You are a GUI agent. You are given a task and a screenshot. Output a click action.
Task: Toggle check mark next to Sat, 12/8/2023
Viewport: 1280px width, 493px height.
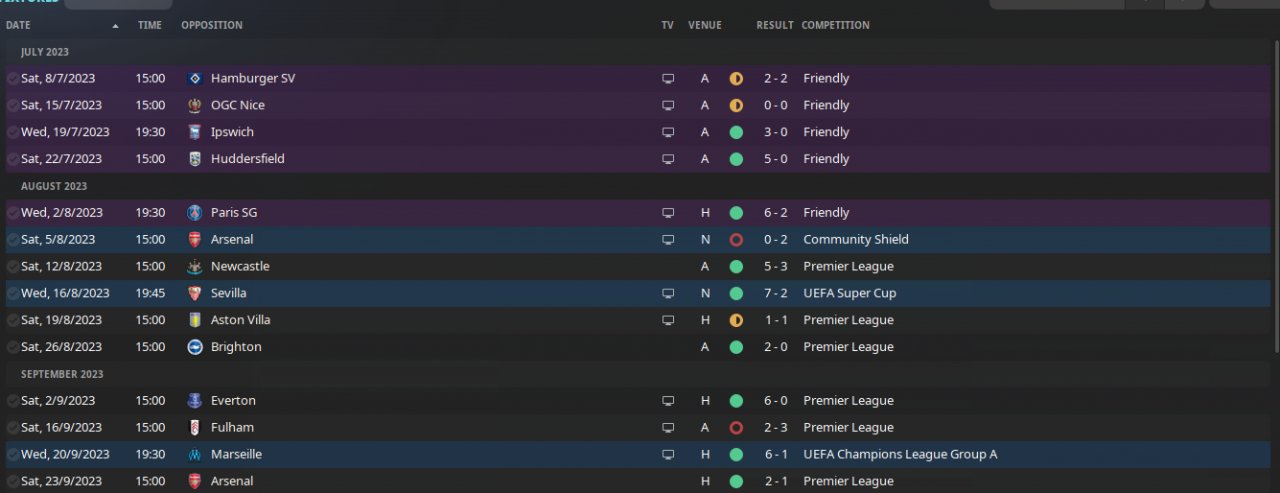[x=13, y=267]
